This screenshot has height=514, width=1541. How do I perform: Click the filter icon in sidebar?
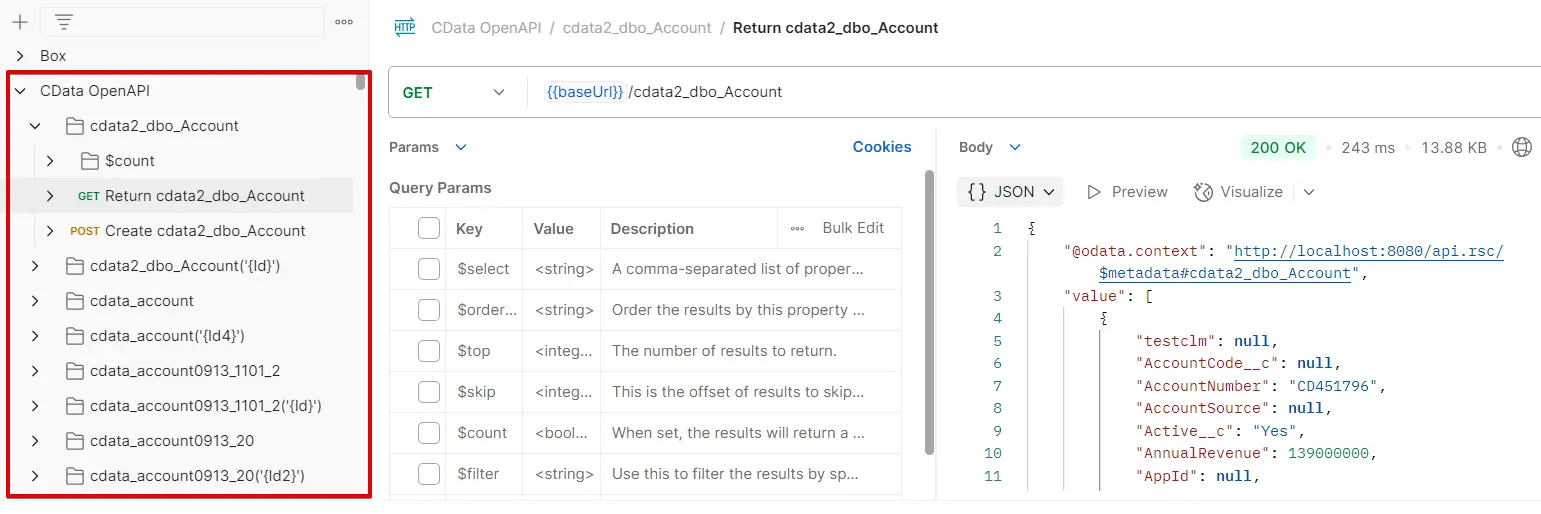click(x=64, y=22)
